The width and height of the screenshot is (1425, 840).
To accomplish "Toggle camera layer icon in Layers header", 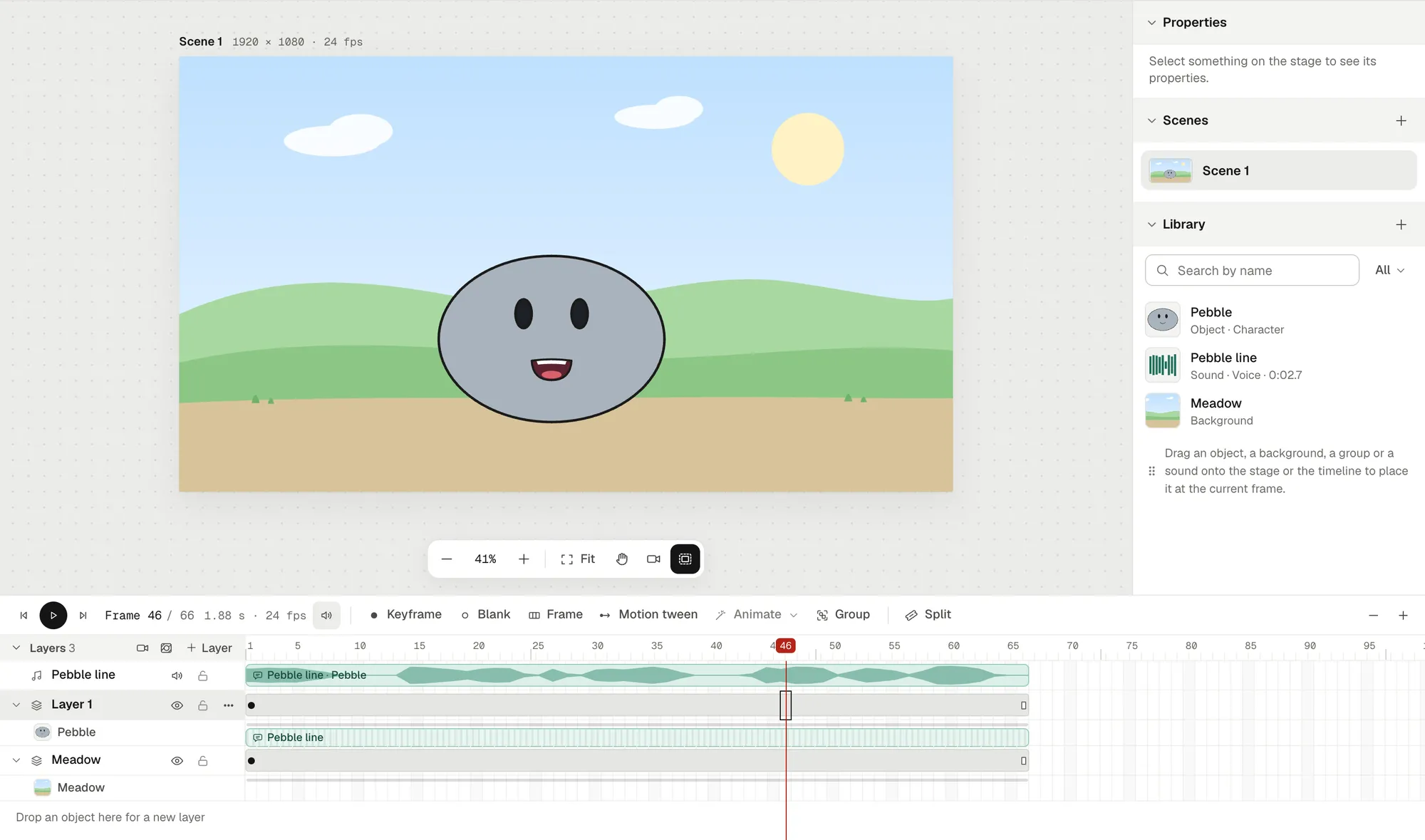I will tap(142, 648).
